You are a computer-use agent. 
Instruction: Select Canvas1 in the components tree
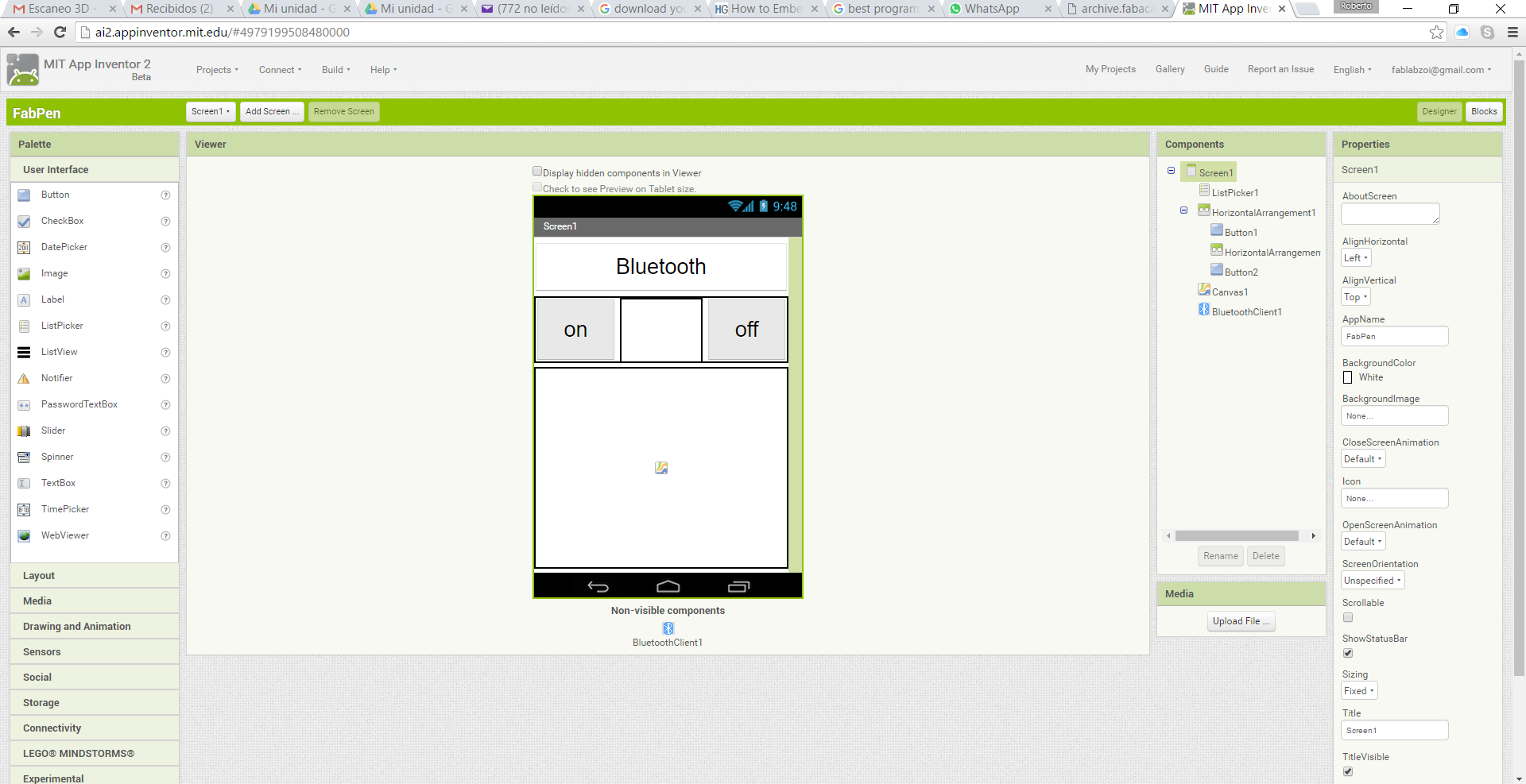[x=1230, y=292]
